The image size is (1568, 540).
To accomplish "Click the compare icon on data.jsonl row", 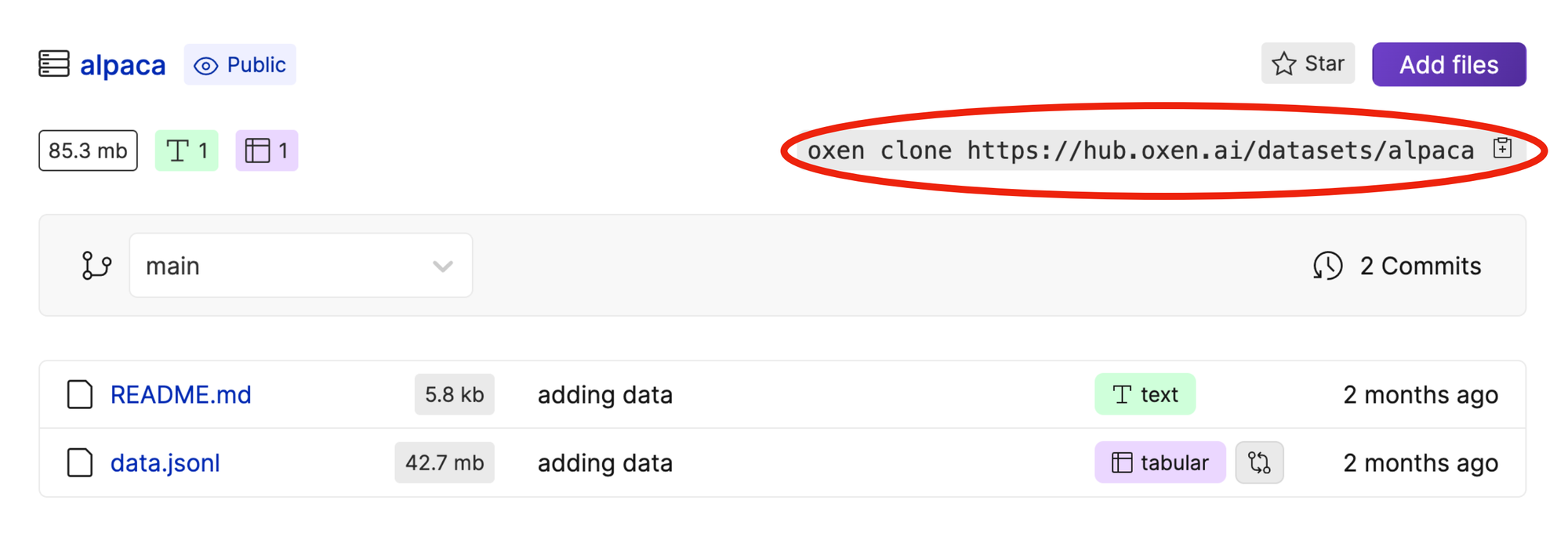I will (1259, 462).
